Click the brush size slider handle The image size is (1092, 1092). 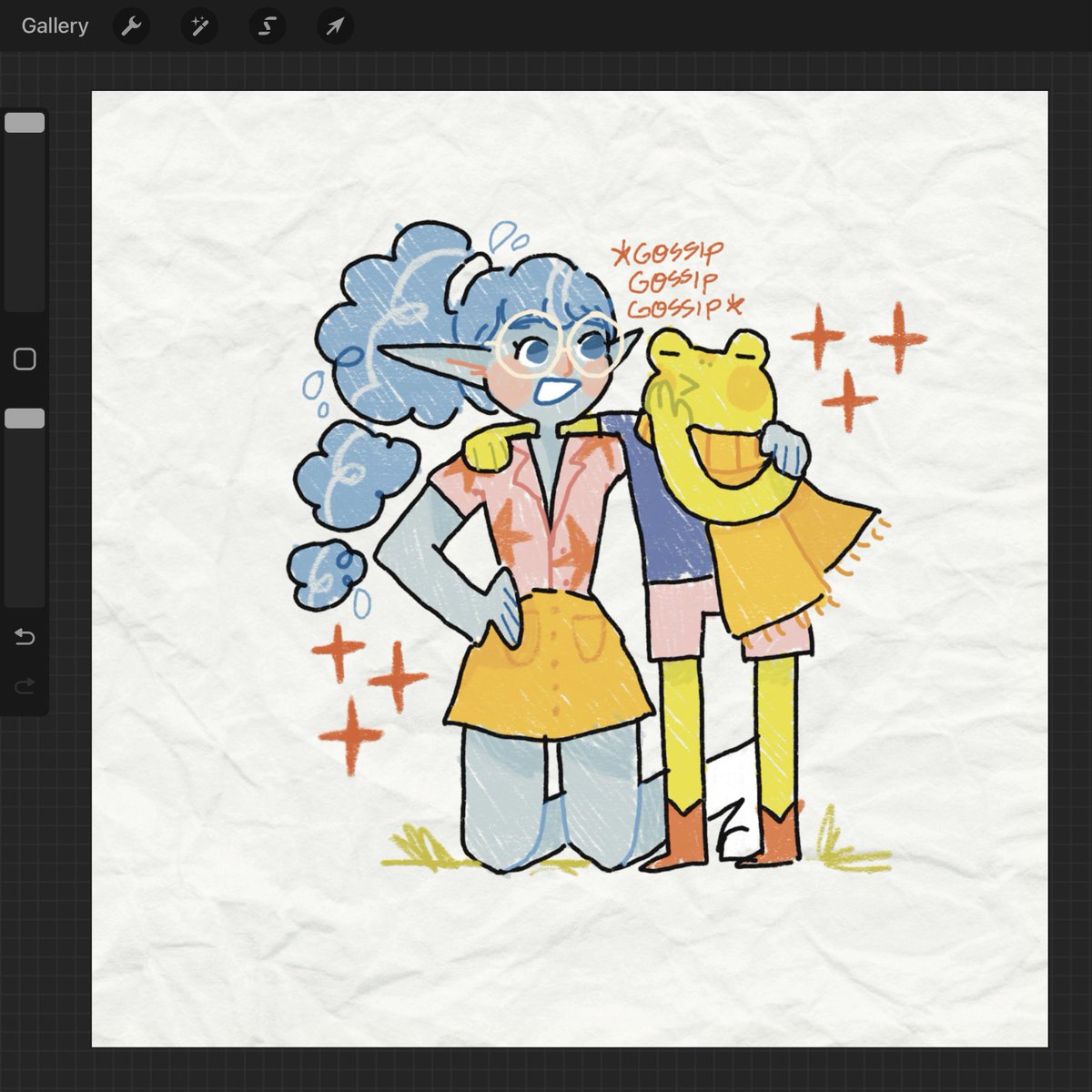click(25, 123)
